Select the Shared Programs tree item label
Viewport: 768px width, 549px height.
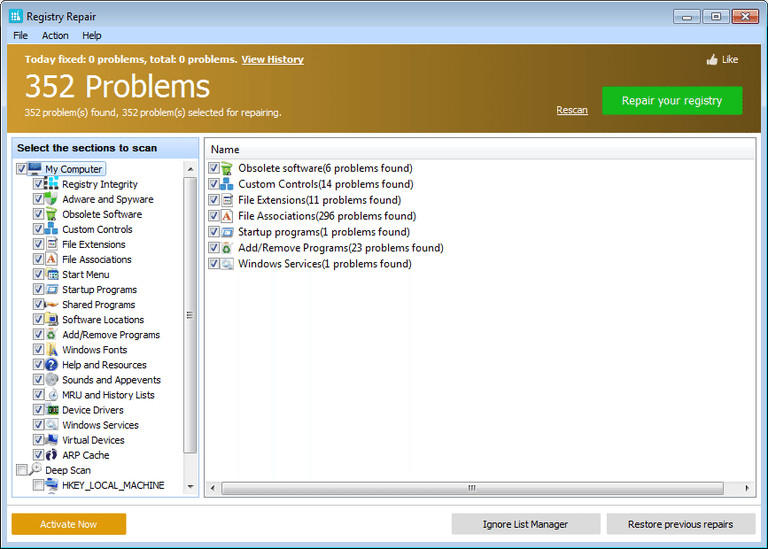98,304
